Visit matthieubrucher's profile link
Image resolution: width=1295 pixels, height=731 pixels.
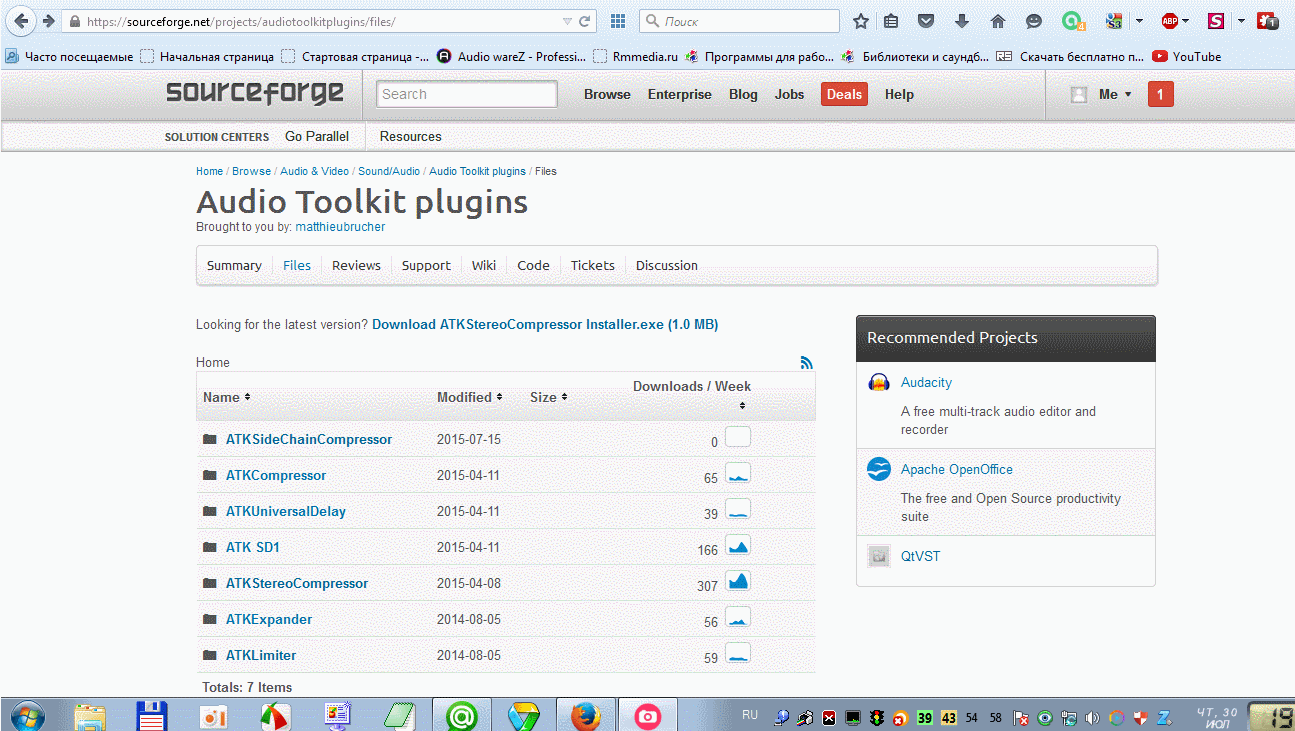(340, 227)
